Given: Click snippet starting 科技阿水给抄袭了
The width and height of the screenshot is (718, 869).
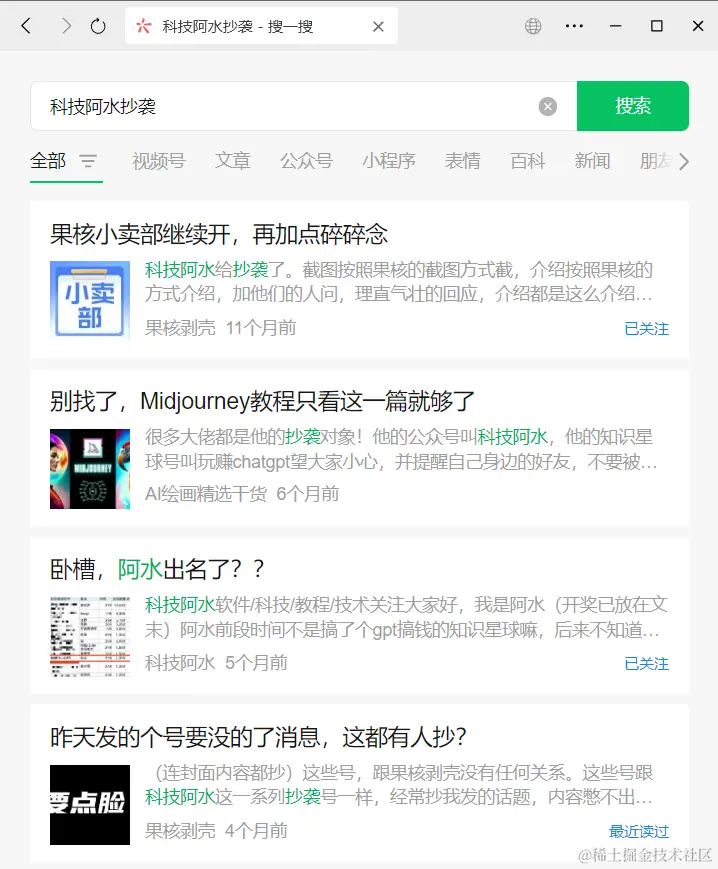Looking at the screenshot, I should (399, 282).
